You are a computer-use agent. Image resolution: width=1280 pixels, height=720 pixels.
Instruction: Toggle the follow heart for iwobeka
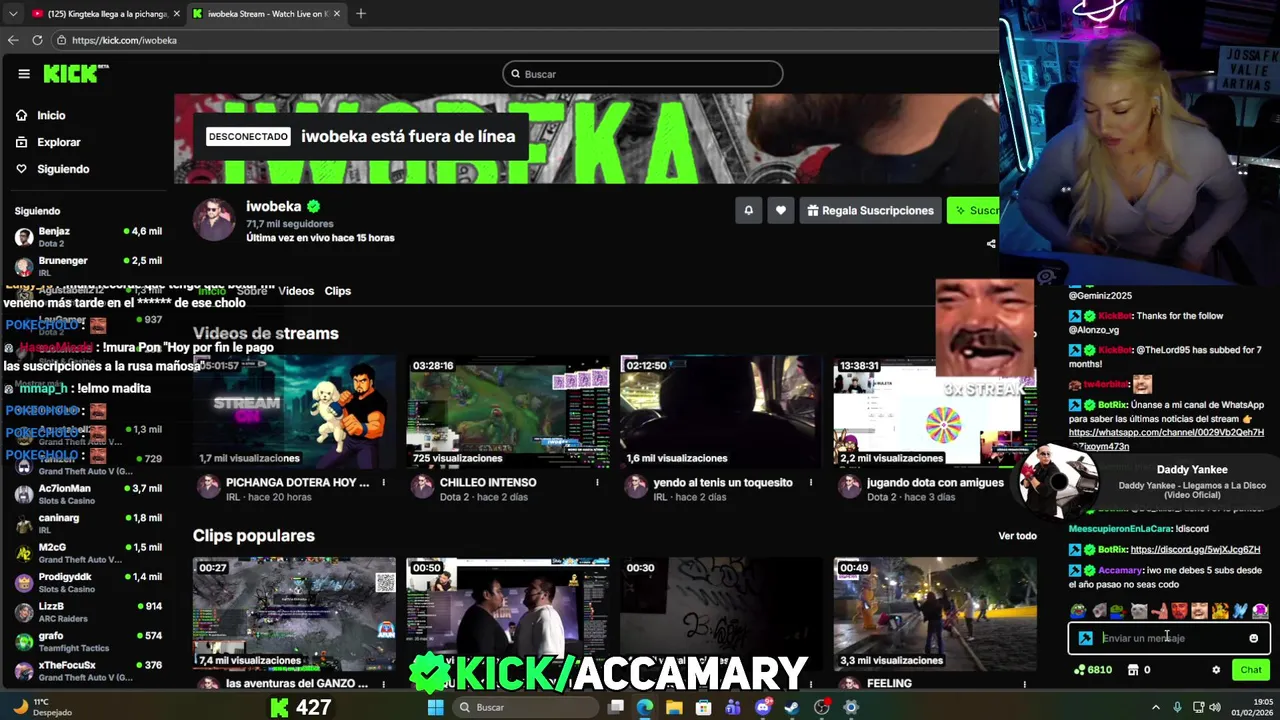[780, 210]
